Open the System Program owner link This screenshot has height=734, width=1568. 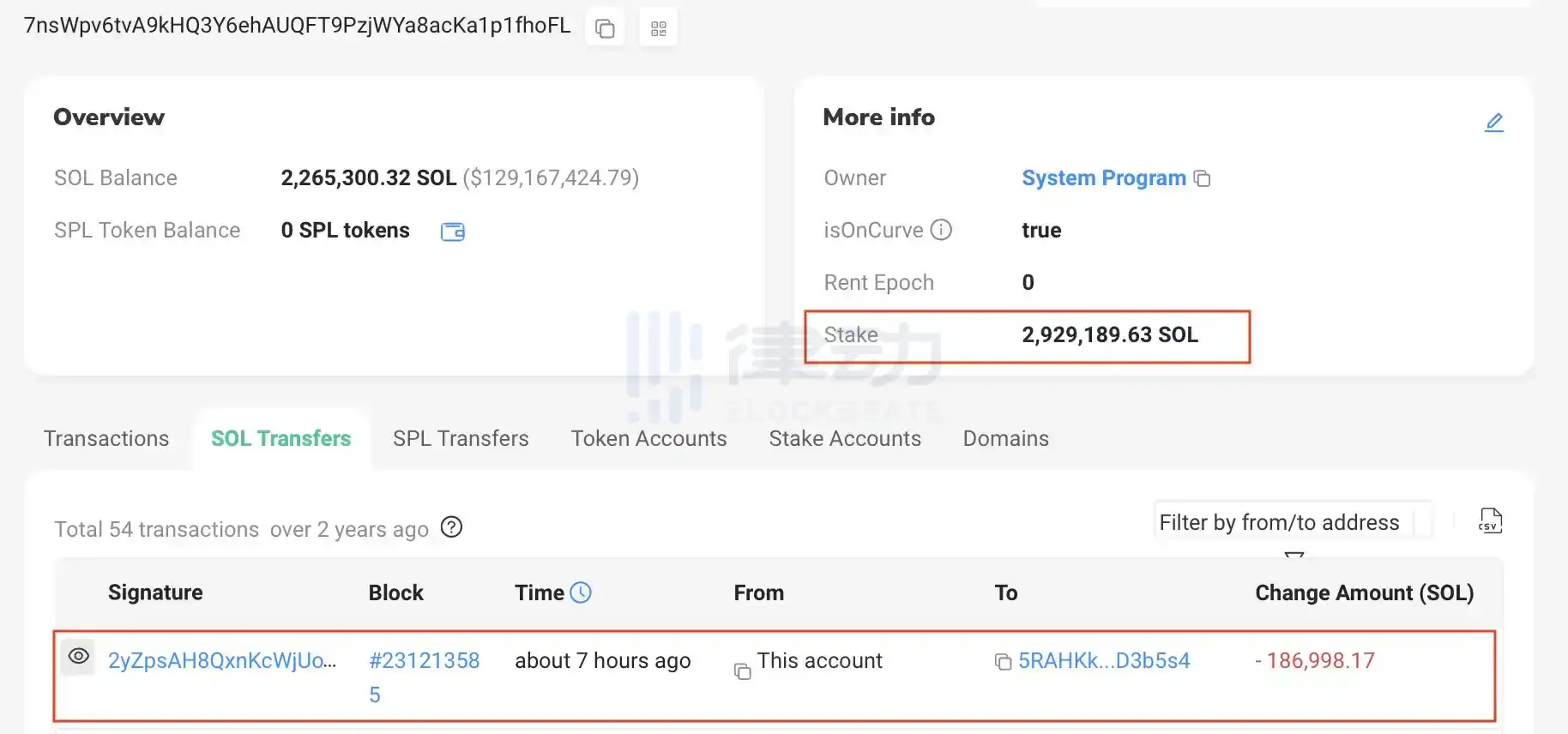pos(1103,178)
